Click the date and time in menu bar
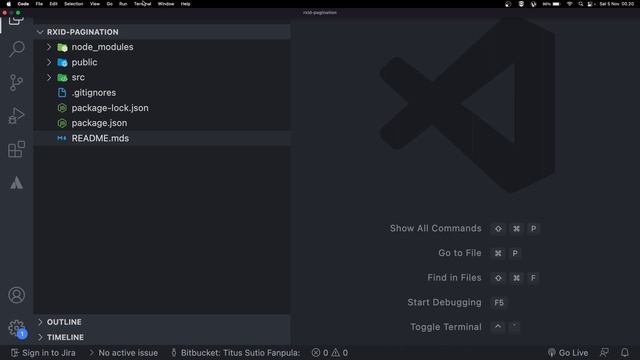This screenshot has height=360, width=640. click(x=616, y=4)
